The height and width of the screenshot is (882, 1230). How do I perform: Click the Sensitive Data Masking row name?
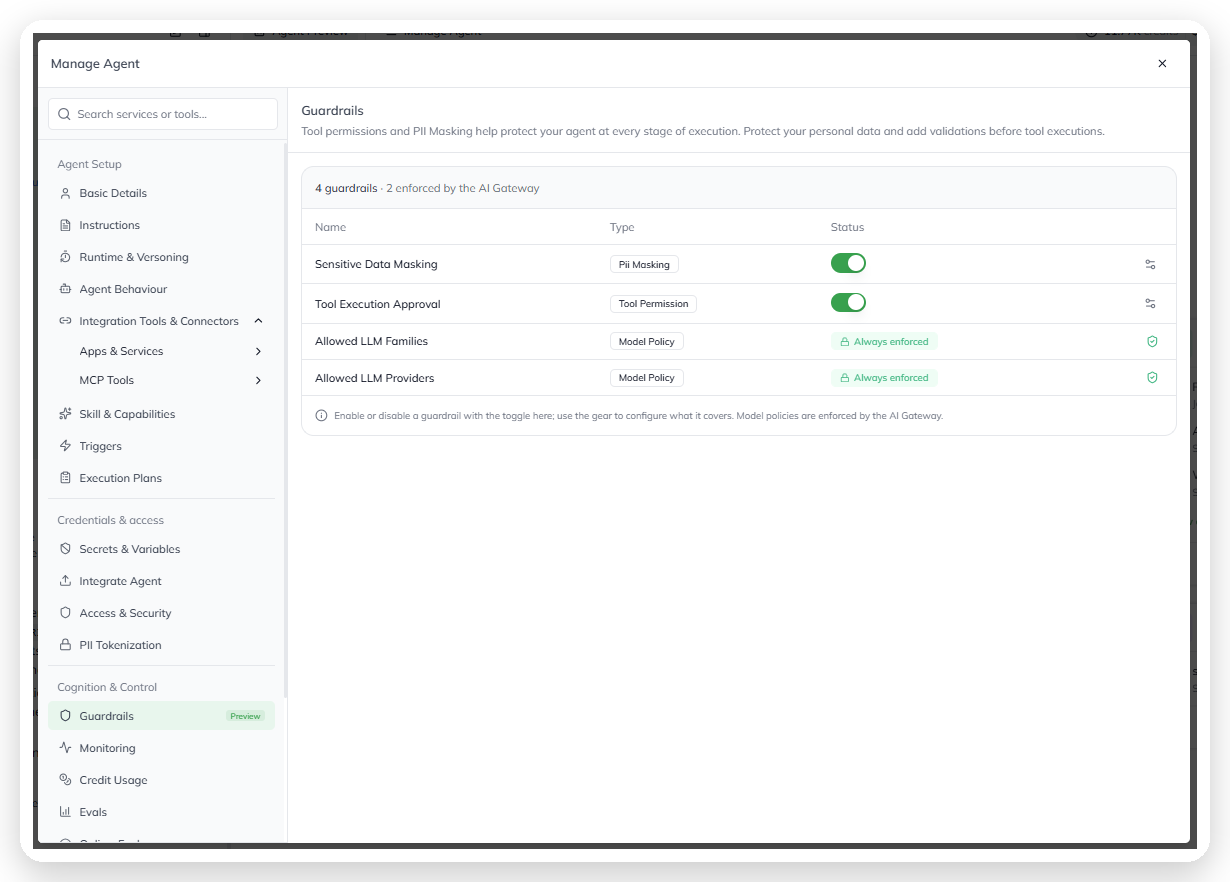[x=376, y=264]
